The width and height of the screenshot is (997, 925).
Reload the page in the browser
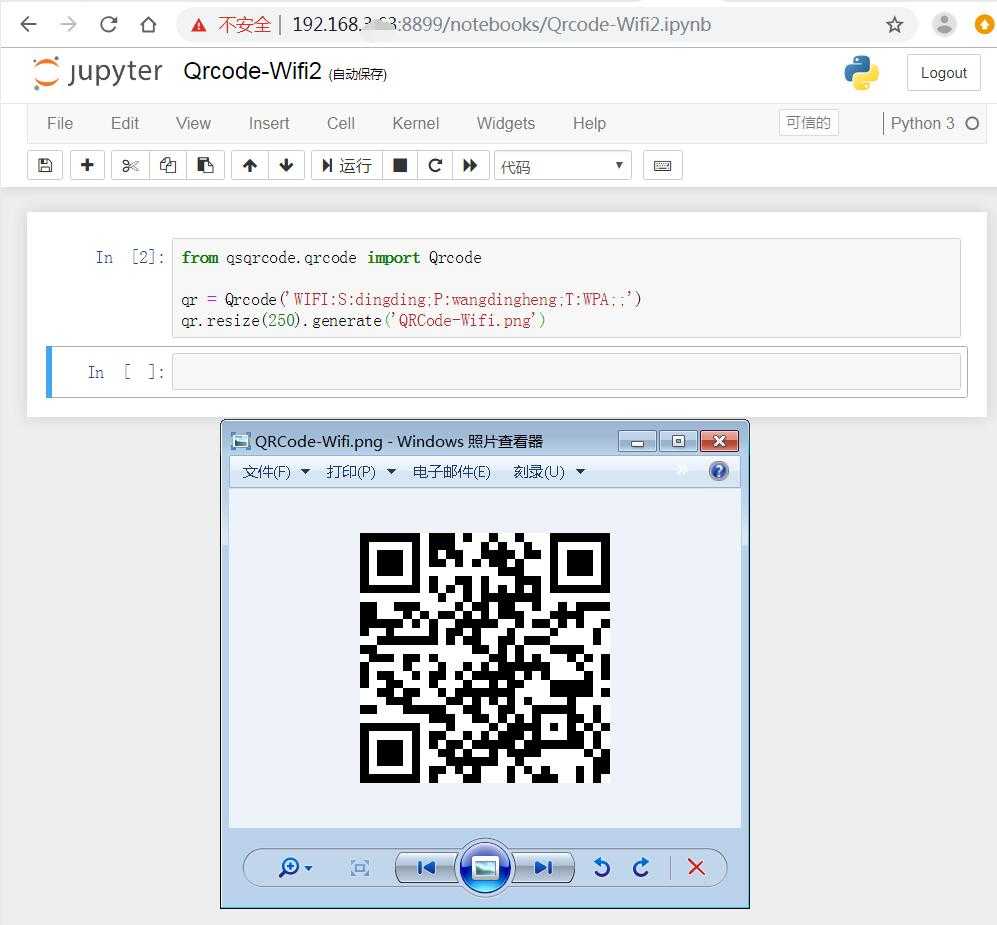(x=109, y=24)
